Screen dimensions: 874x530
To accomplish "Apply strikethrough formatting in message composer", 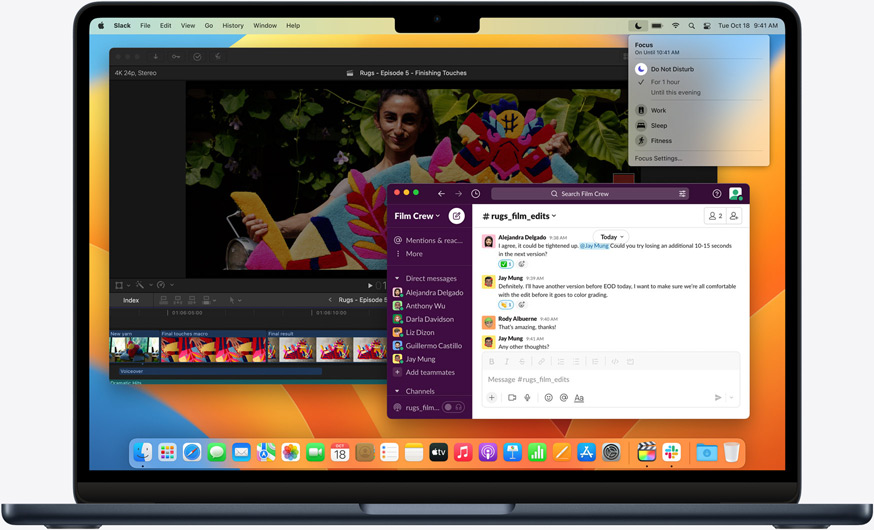I will tap(522, 362).
